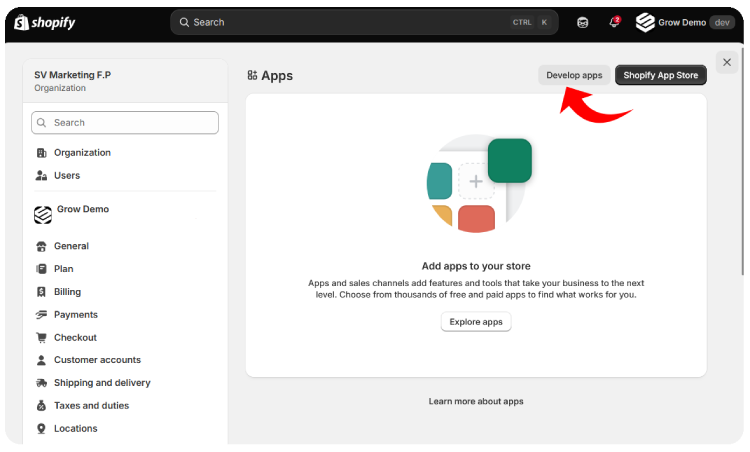Click the Shopify logo
This screenshot has height=452, width=750.
(44, 22)
